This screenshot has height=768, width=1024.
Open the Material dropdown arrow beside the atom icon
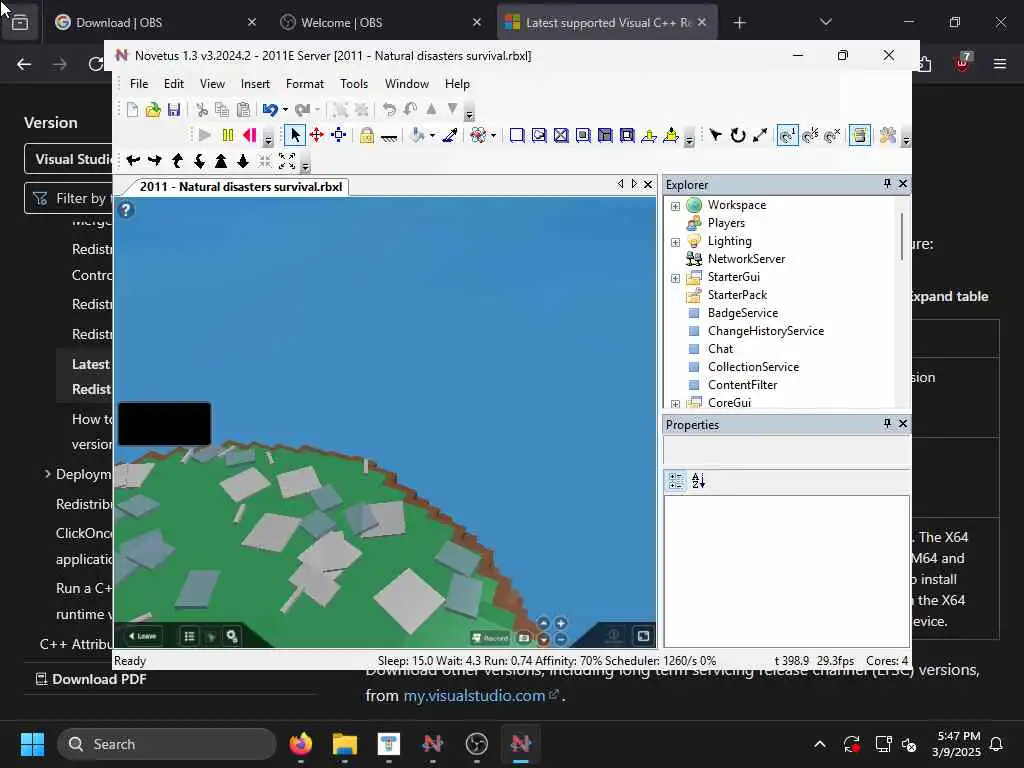(493, 136)
